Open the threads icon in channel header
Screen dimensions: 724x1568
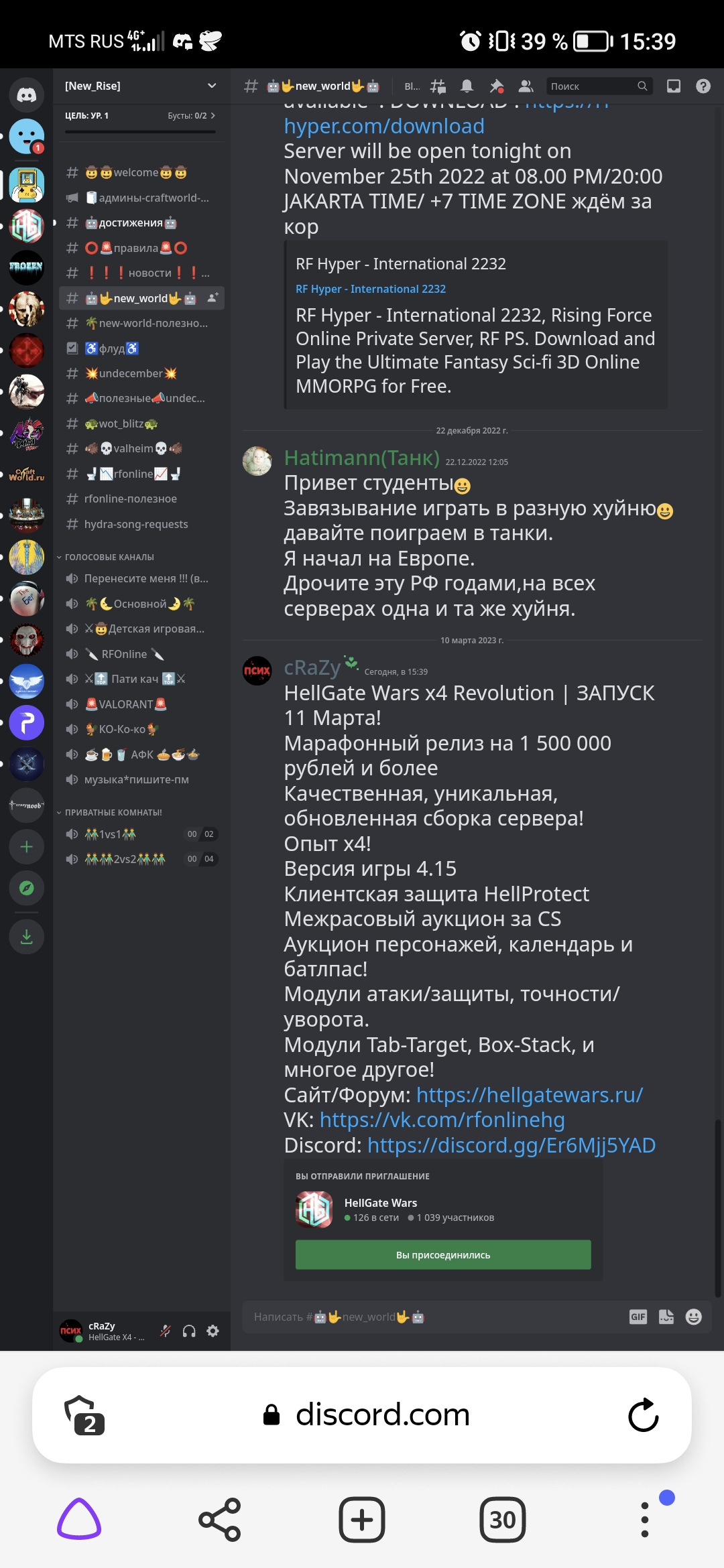[438, 86]
